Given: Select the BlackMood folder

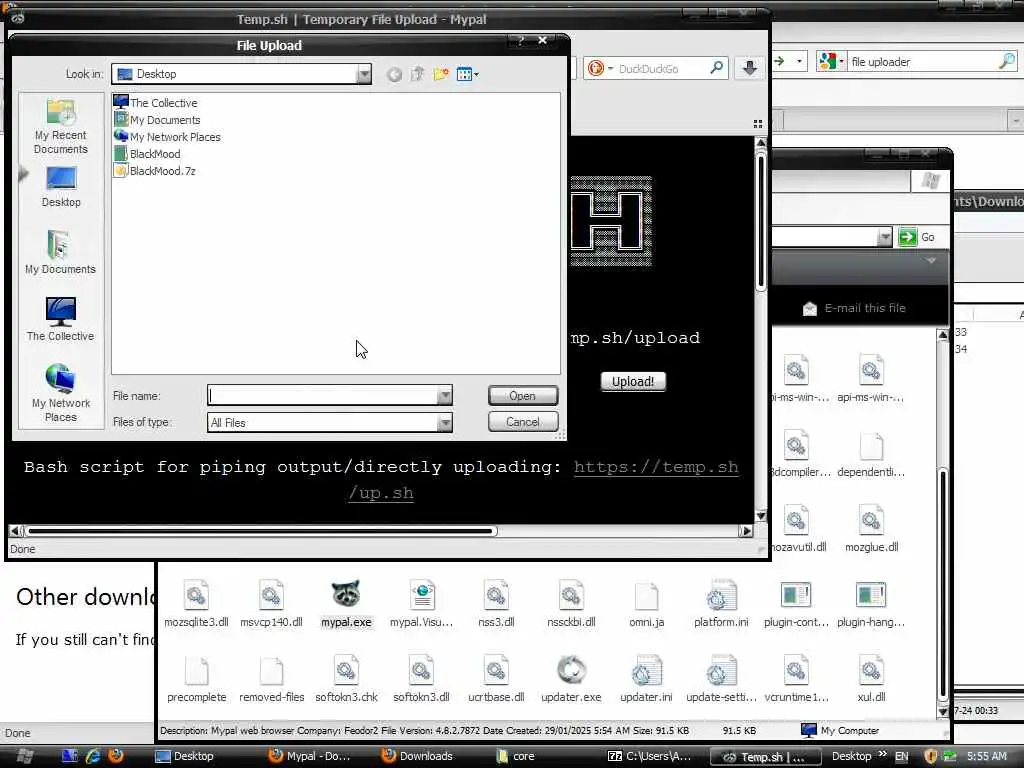Looking at the screenshot, I should pyautogui.click(x=147, y=153).
